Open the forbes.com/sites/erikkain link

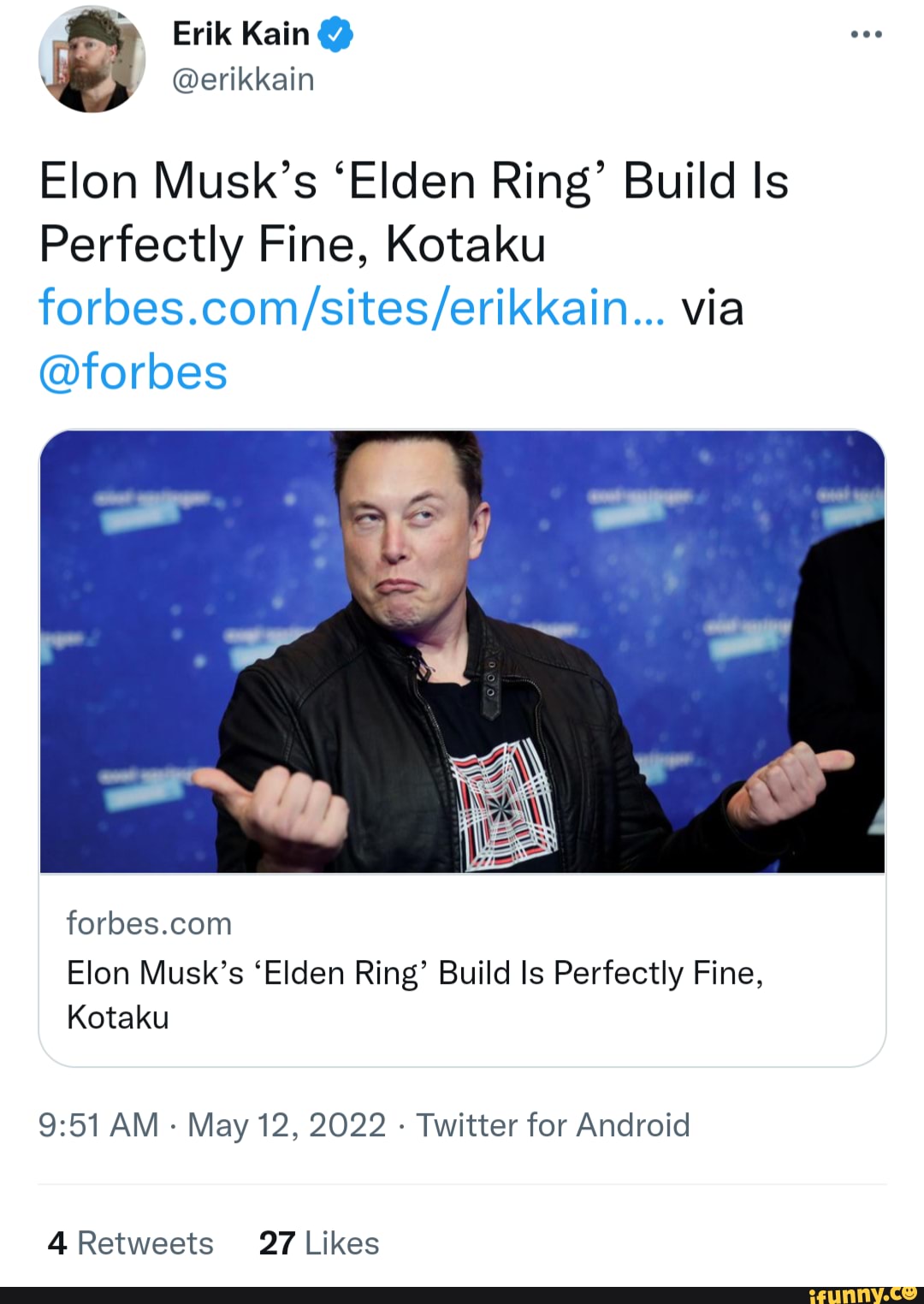[x=351, y=310]
